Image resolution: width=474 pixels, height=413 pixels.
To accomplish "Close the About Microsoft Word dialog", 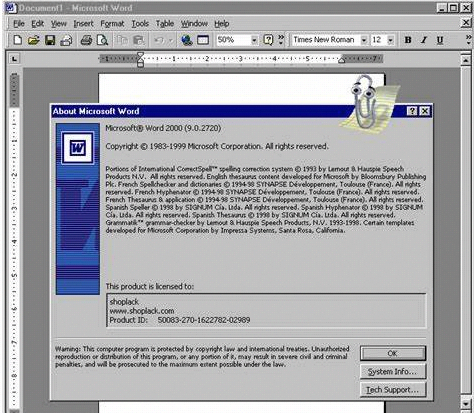I will pos(425,111).
